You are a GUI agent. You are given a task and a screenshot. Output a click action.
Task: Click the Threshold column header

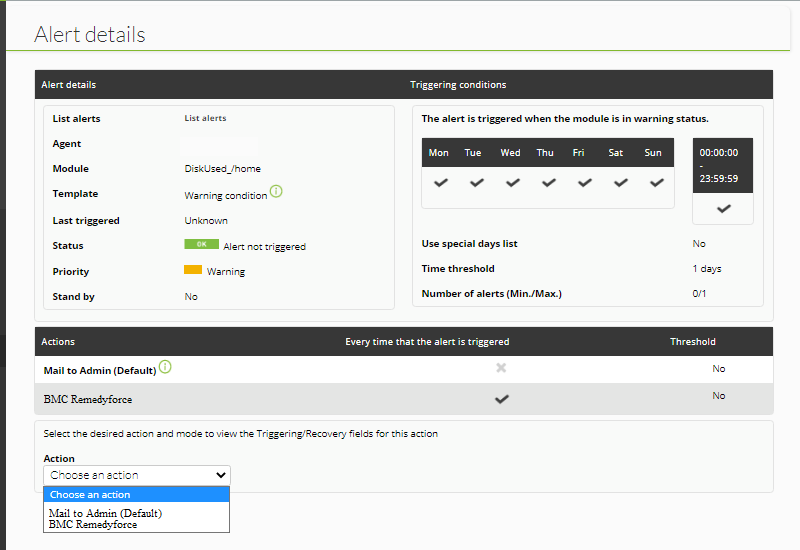click(x=693, y=342)
